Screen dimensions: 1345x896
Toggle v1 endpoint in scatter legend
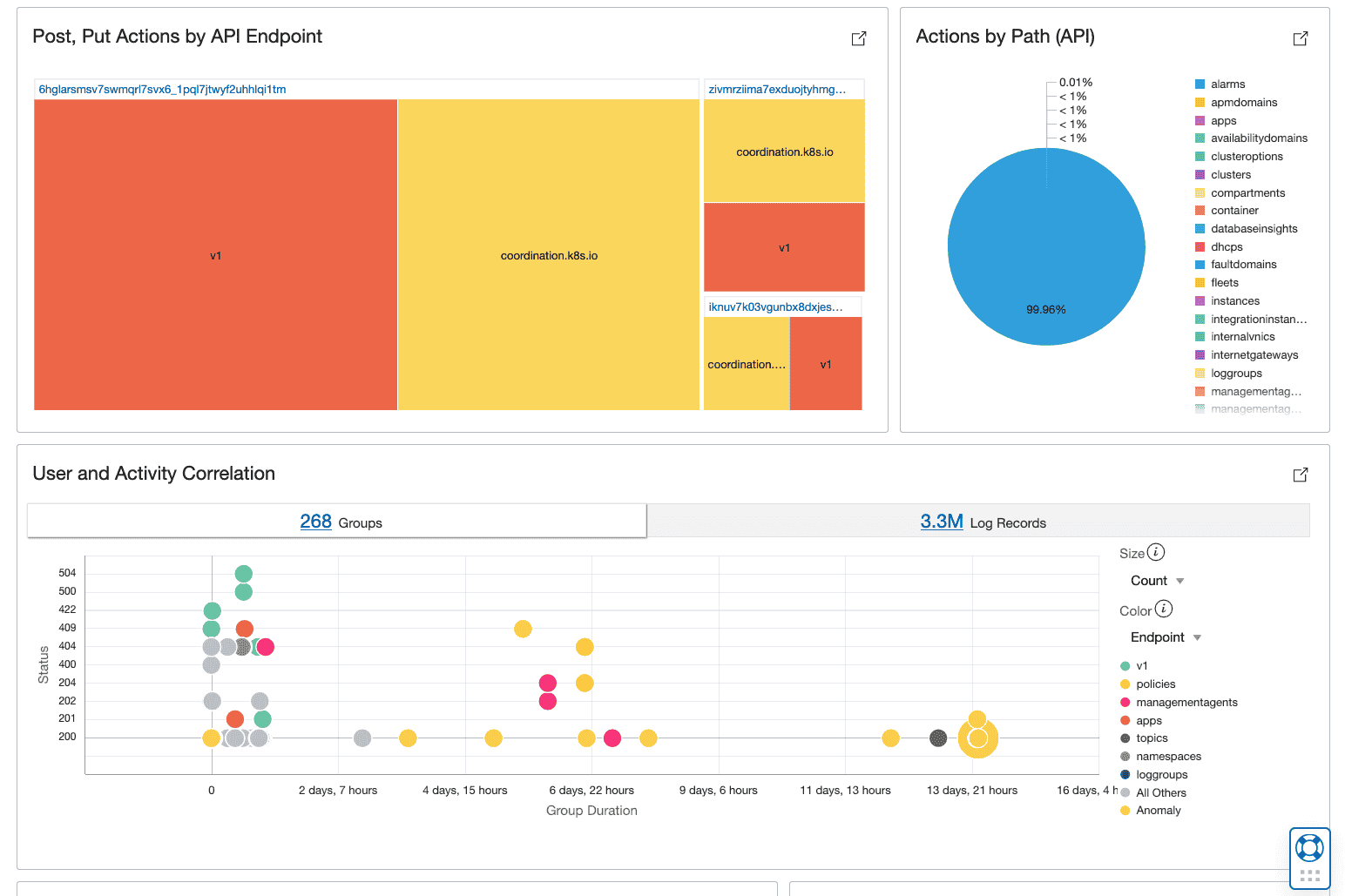1141,666
